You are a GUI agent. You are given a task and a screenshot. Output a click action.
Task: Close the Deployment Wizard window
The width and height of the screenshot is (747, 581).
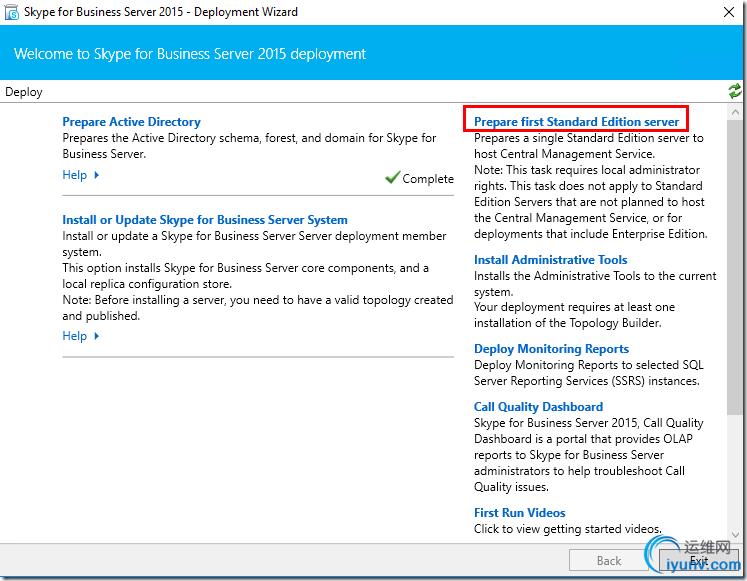(x=726, y=13)
